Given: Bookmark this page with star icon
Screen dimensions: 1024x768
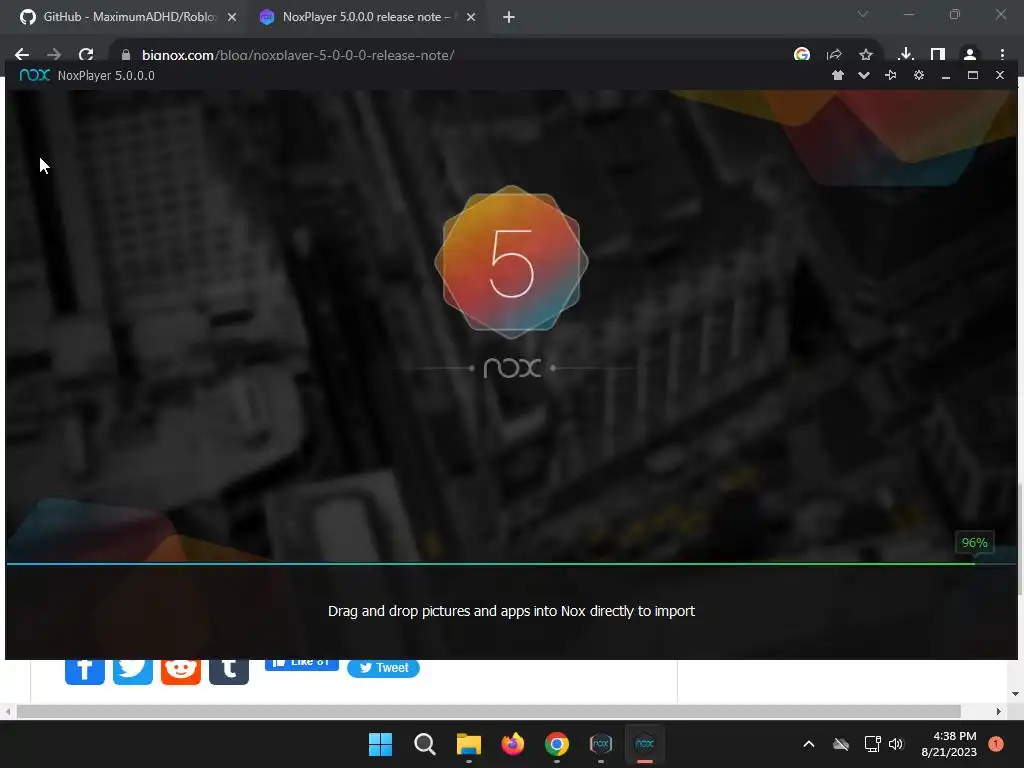Looking at the screenshot, I should (x=866, y=55).
